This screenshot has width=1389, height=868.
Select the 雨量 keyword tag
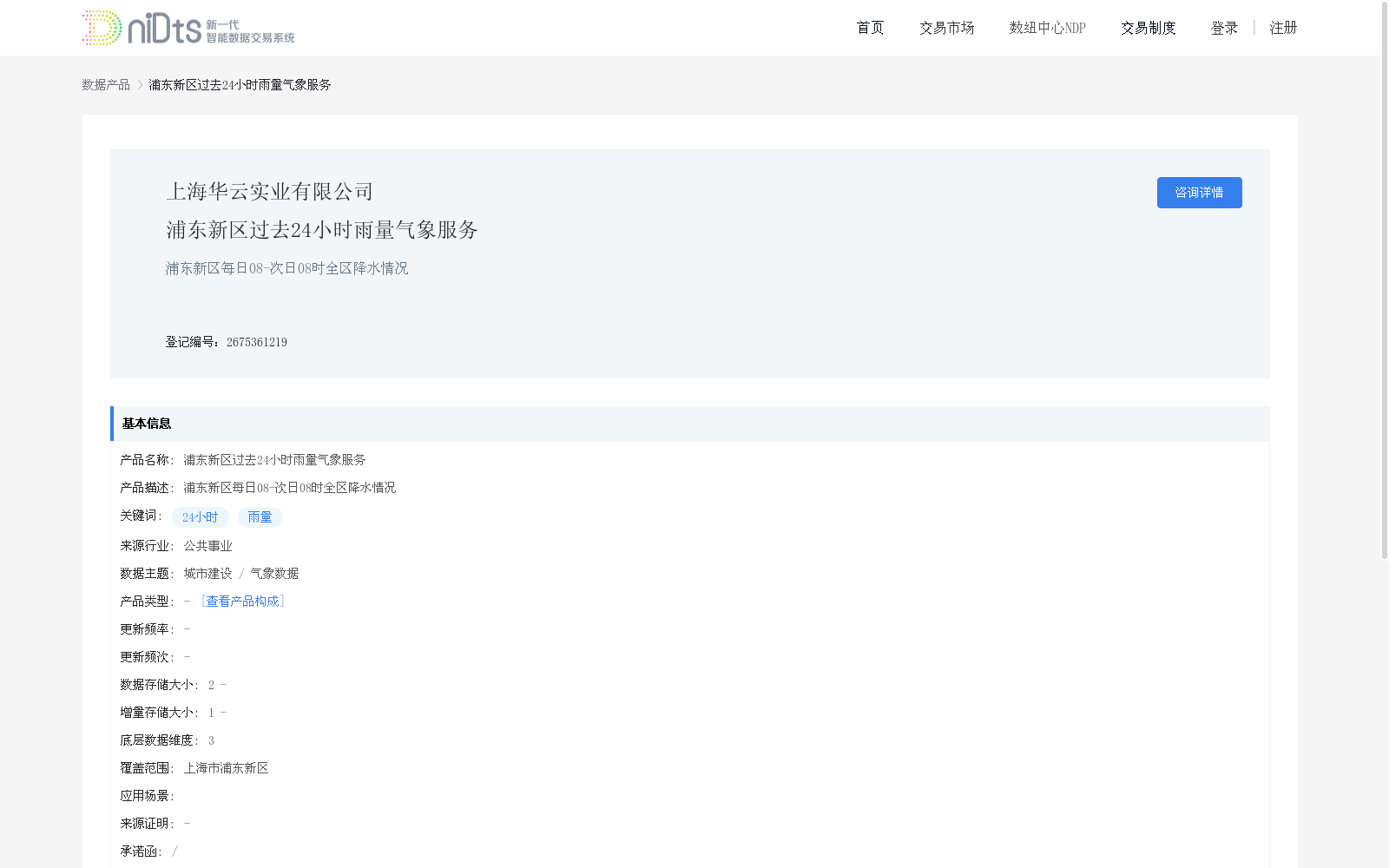[x=260, y=517]
